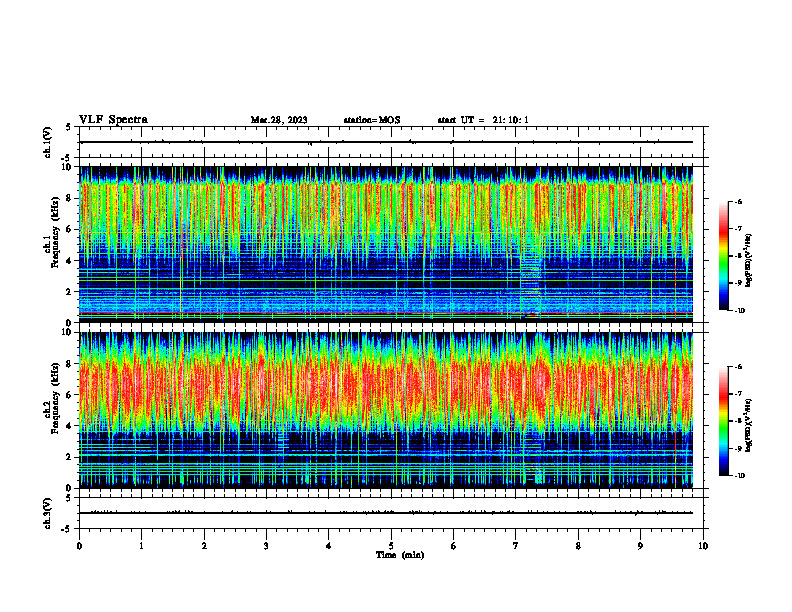Click the ch.1 color scale bar
Viewport: 792px width, 612px height.
click(x=723, y=256)
